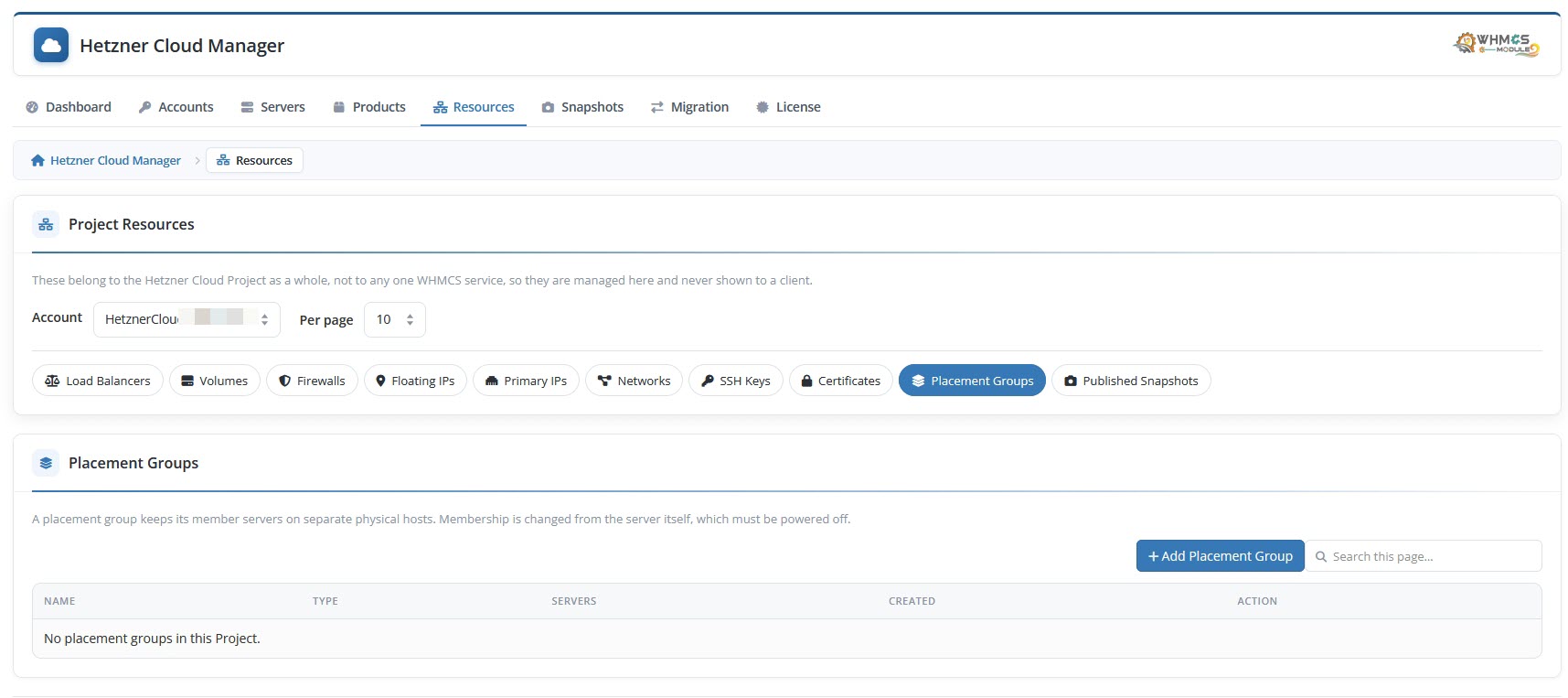Click the Certificates lock icon
Viewport: 1568px width, 698px height.
click(806, 381)
